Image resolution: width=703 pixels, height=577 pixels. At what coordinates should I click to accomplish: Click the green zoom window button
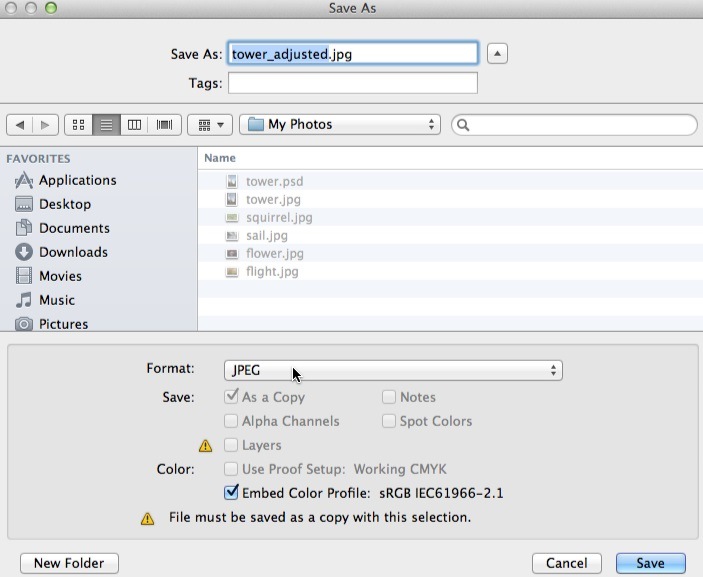(x=51, y=8)
